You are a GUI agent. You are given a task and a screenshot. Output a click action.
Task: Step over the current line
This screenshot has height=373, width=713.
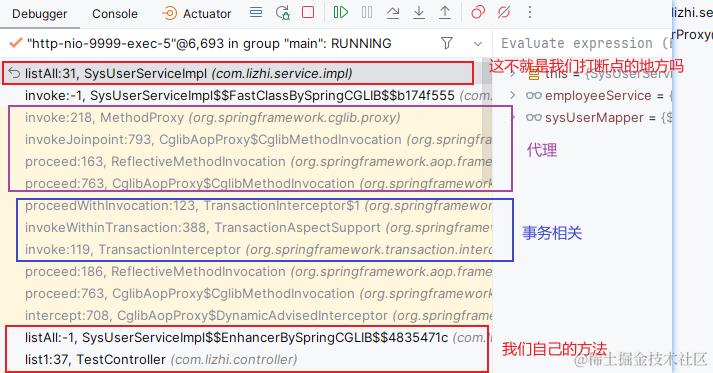click(x=393, y=13)
